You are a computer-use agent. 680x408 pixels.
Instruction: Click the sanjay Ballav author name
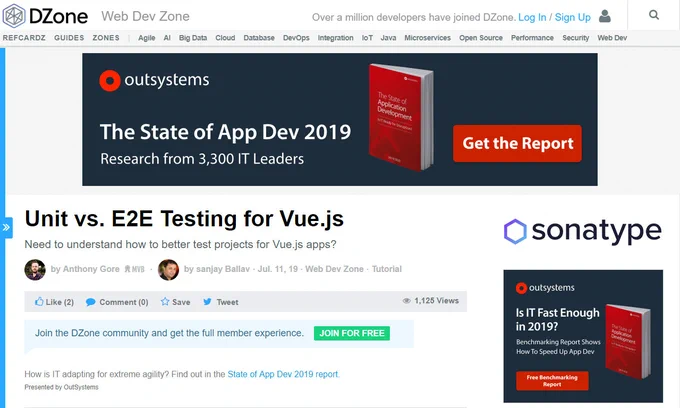(223, 269)
